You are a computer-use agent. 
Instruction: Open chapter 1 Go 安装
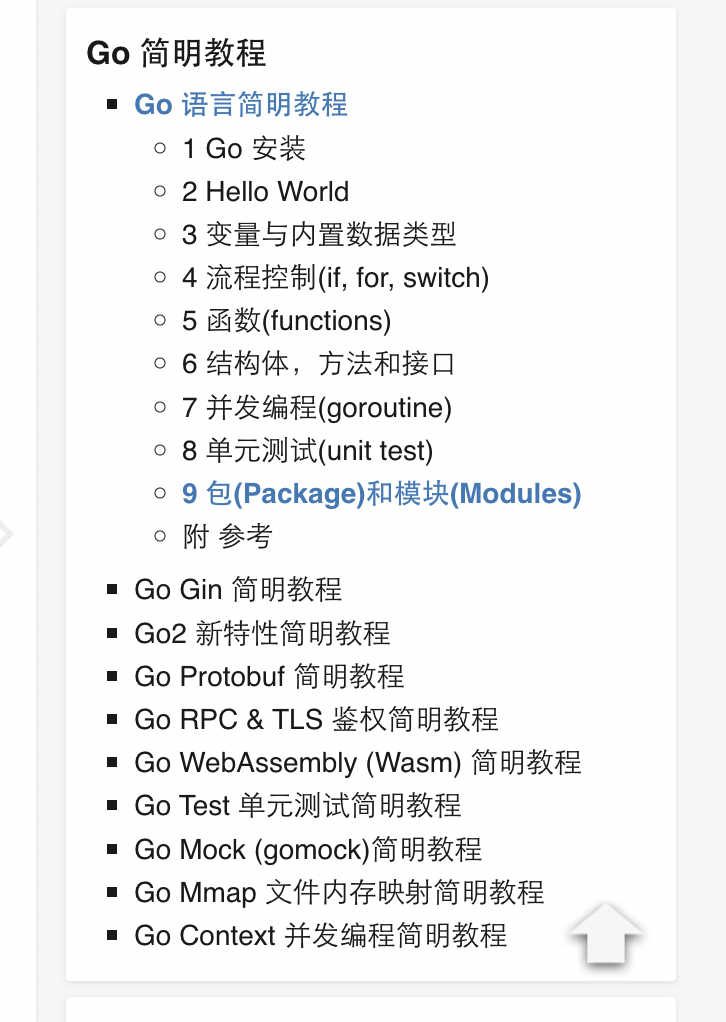(244, 149)
